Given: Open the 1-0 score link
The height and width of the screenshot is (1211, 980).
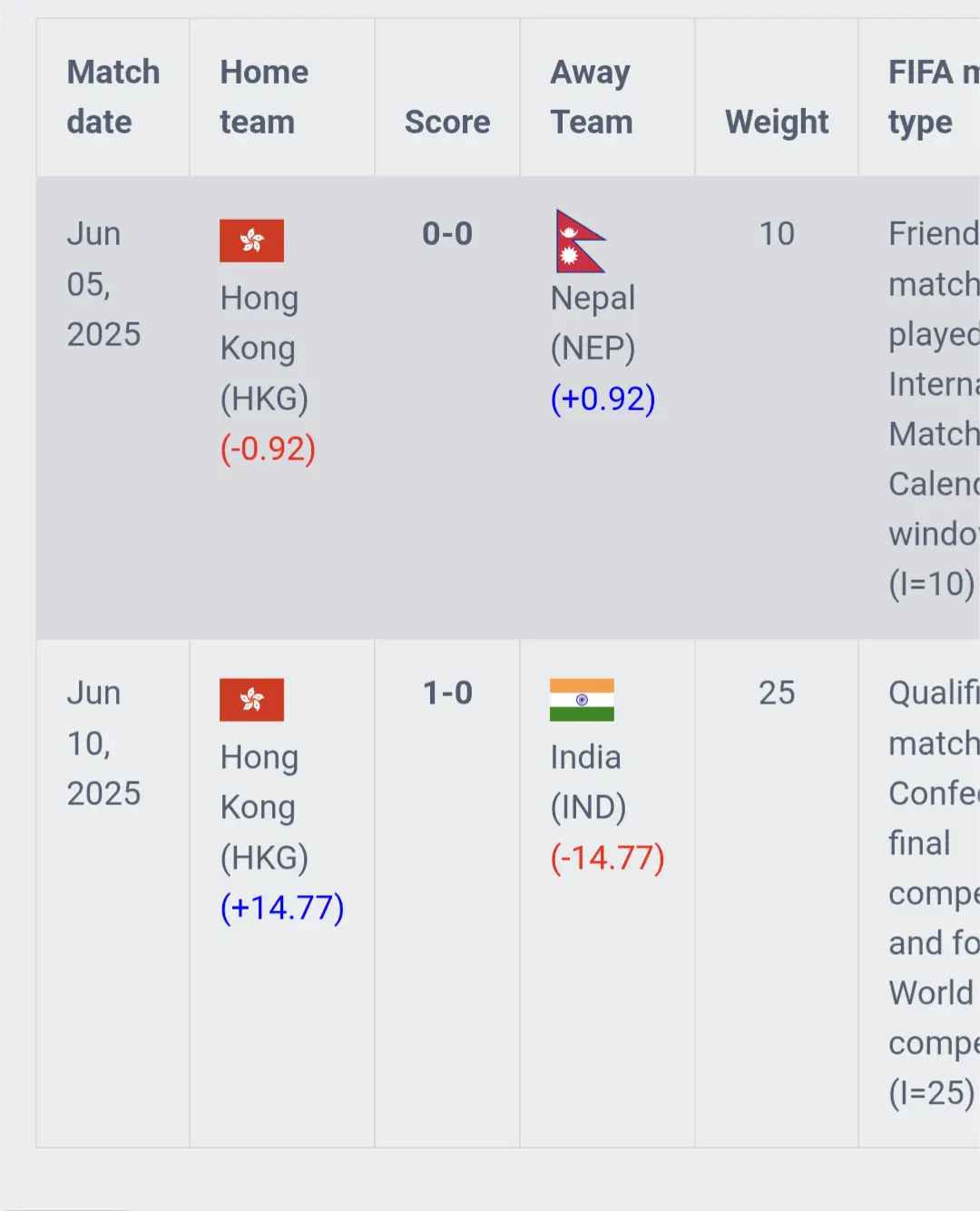Looking at the screenshot, I should coord(447,694).
